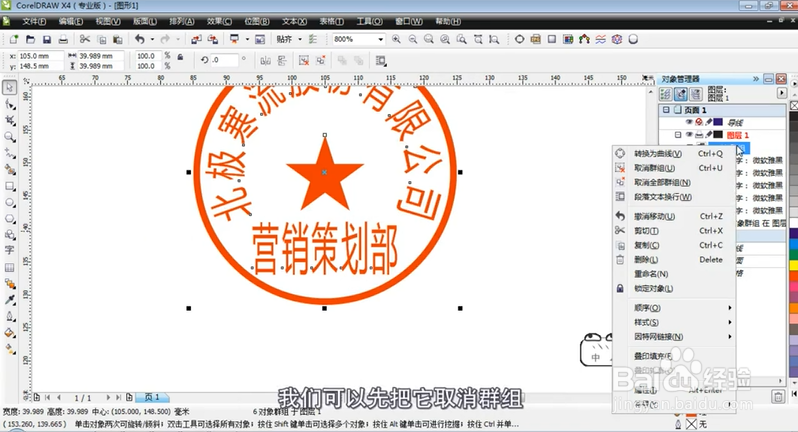Click the Print icon
The image size is (798, 432).
(x=63, y=39)
